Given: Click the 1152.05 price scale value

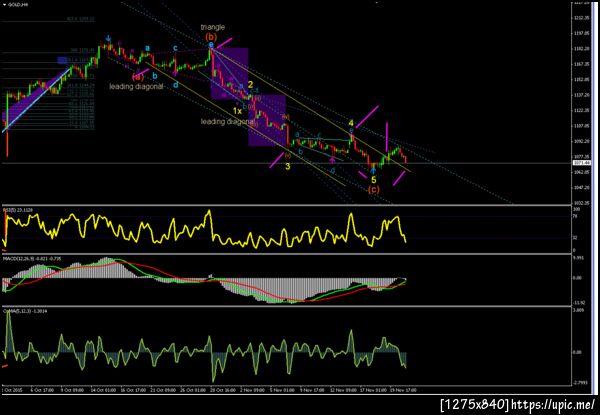Looking at the screenshot, I should [x=581, y=80].
